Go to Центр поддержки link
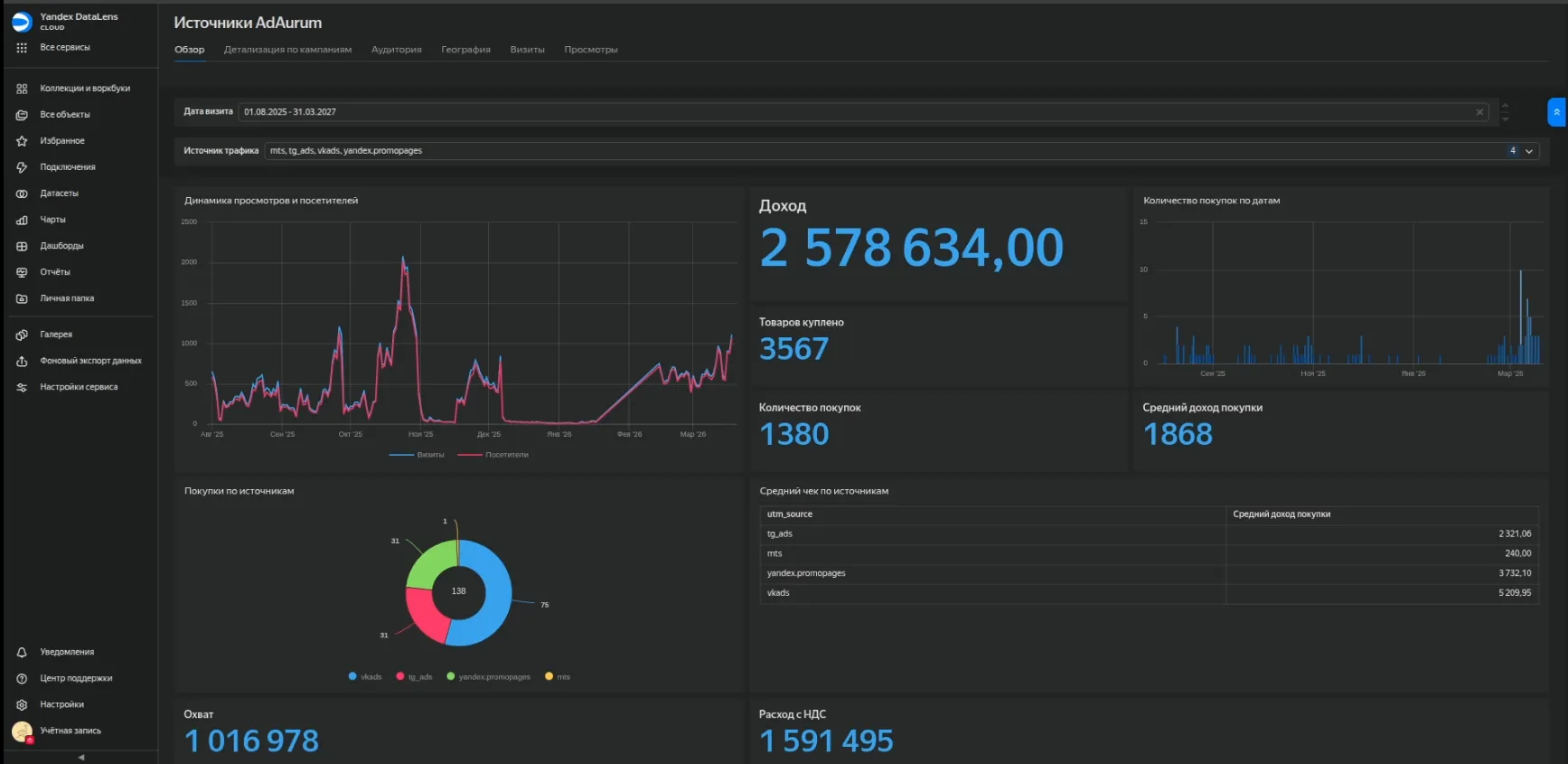Image resolution: width=1568 pixels, height=764 pixels. click(x=76, y=678)
